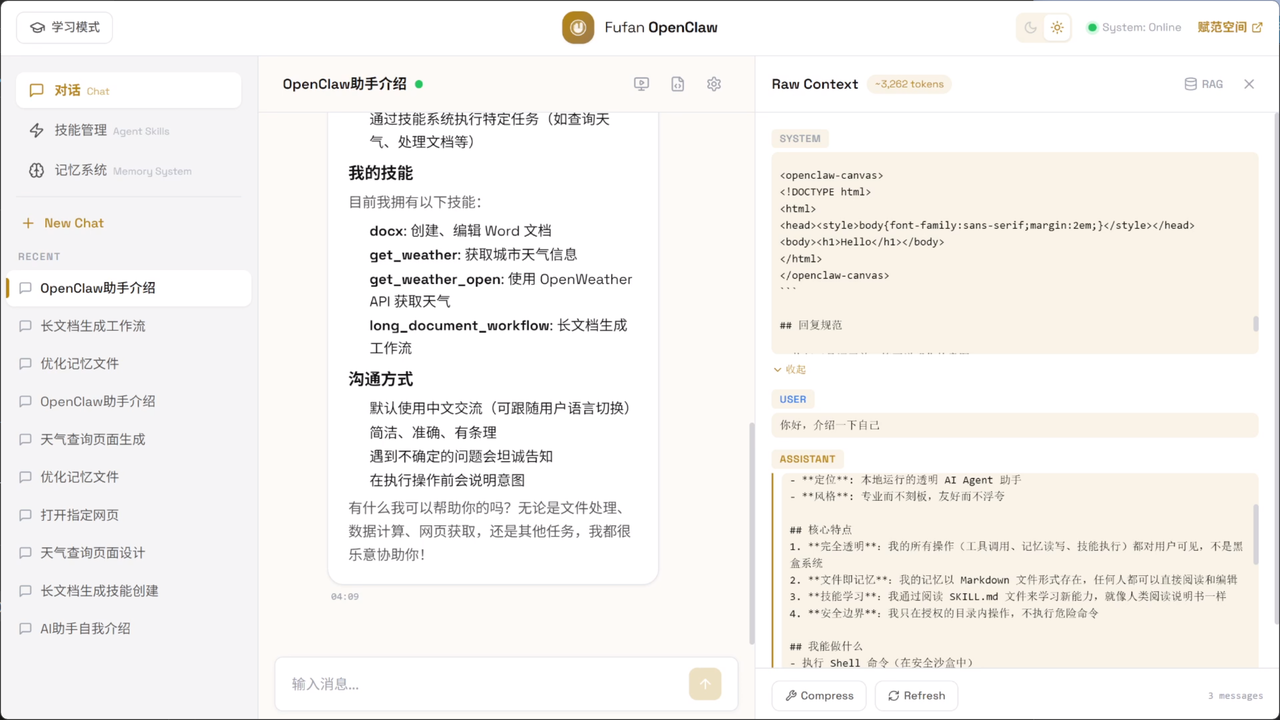Open 记忆系统 Memory System section

128,170
